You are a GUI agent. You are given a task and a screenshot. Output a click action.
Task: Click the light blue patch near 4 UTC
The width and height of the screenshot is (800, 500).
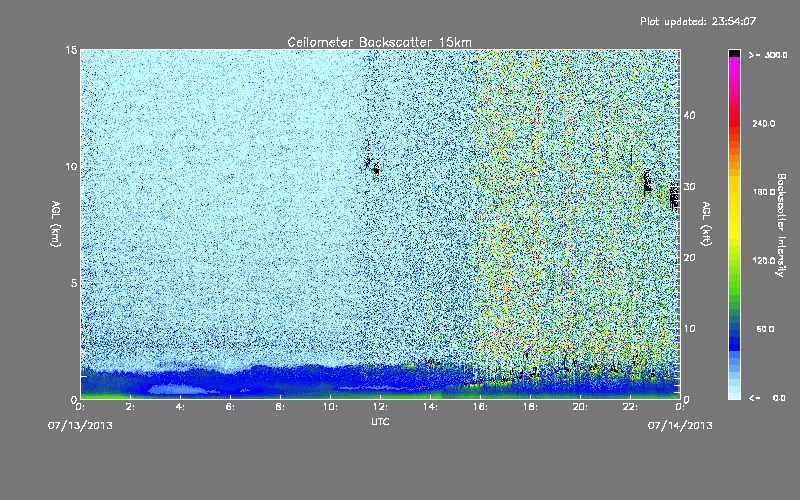[x=176, y=390]
